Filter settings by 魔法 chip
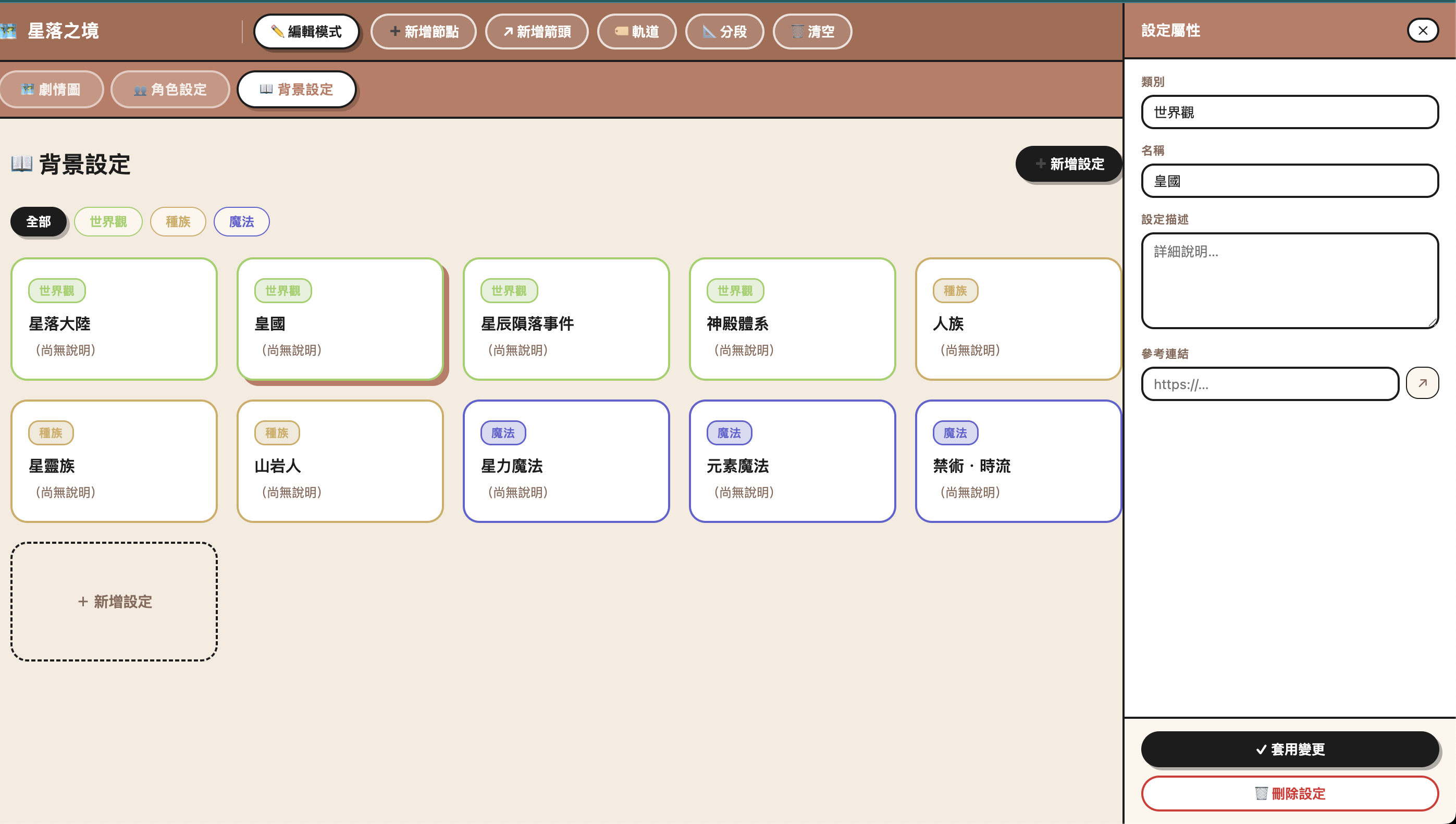The image size is (1456, 824). pyautogui.click(x=241, y=222)
